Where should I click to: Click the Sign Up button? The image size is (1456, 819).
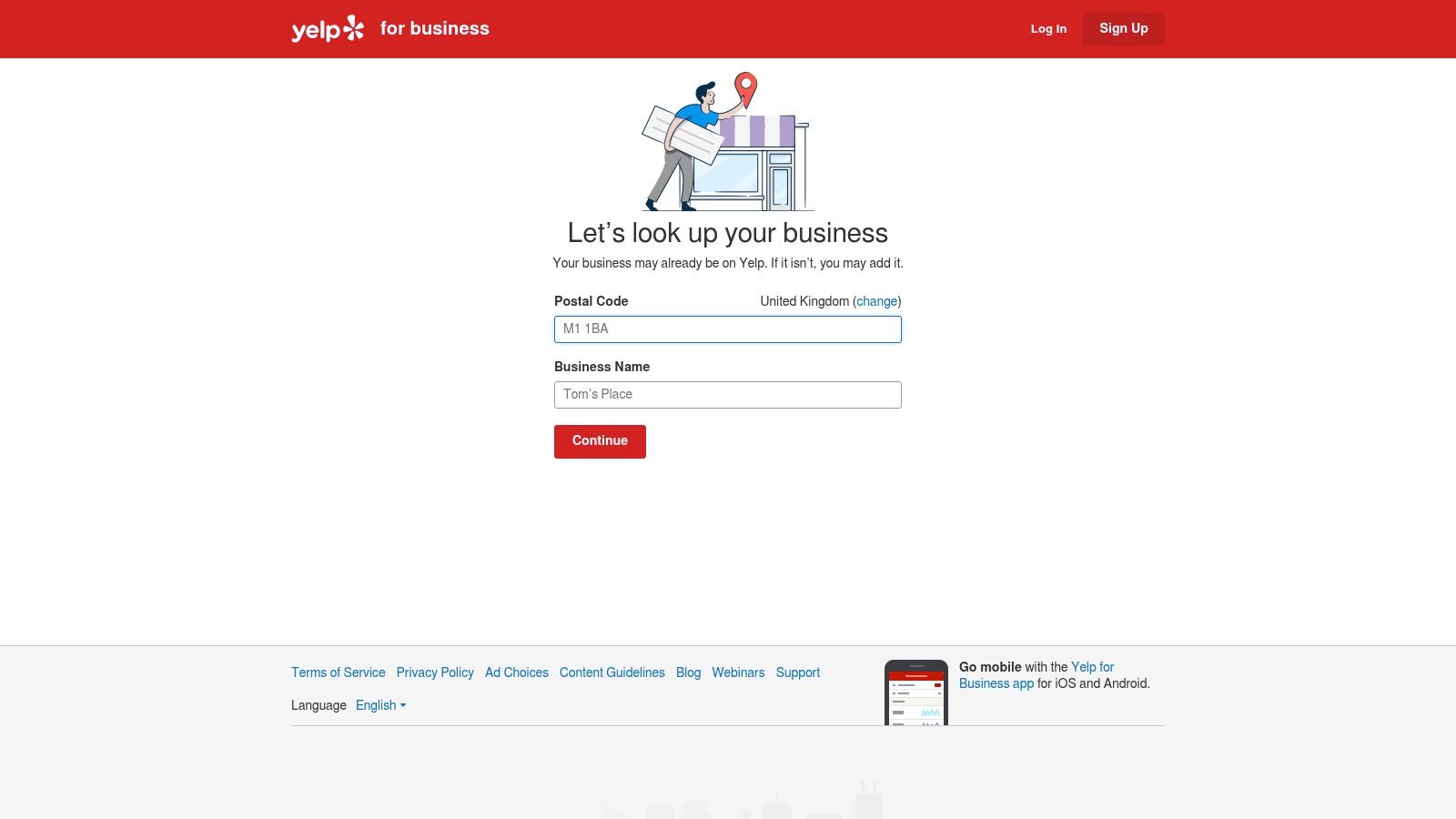[1124, 28]
